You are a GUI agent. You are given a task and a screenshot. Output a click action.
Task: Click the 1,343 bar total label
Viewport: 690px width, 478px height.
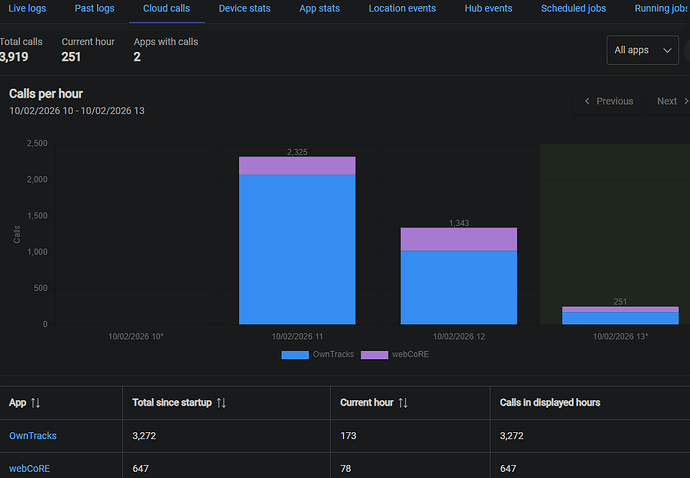[459, 223]
